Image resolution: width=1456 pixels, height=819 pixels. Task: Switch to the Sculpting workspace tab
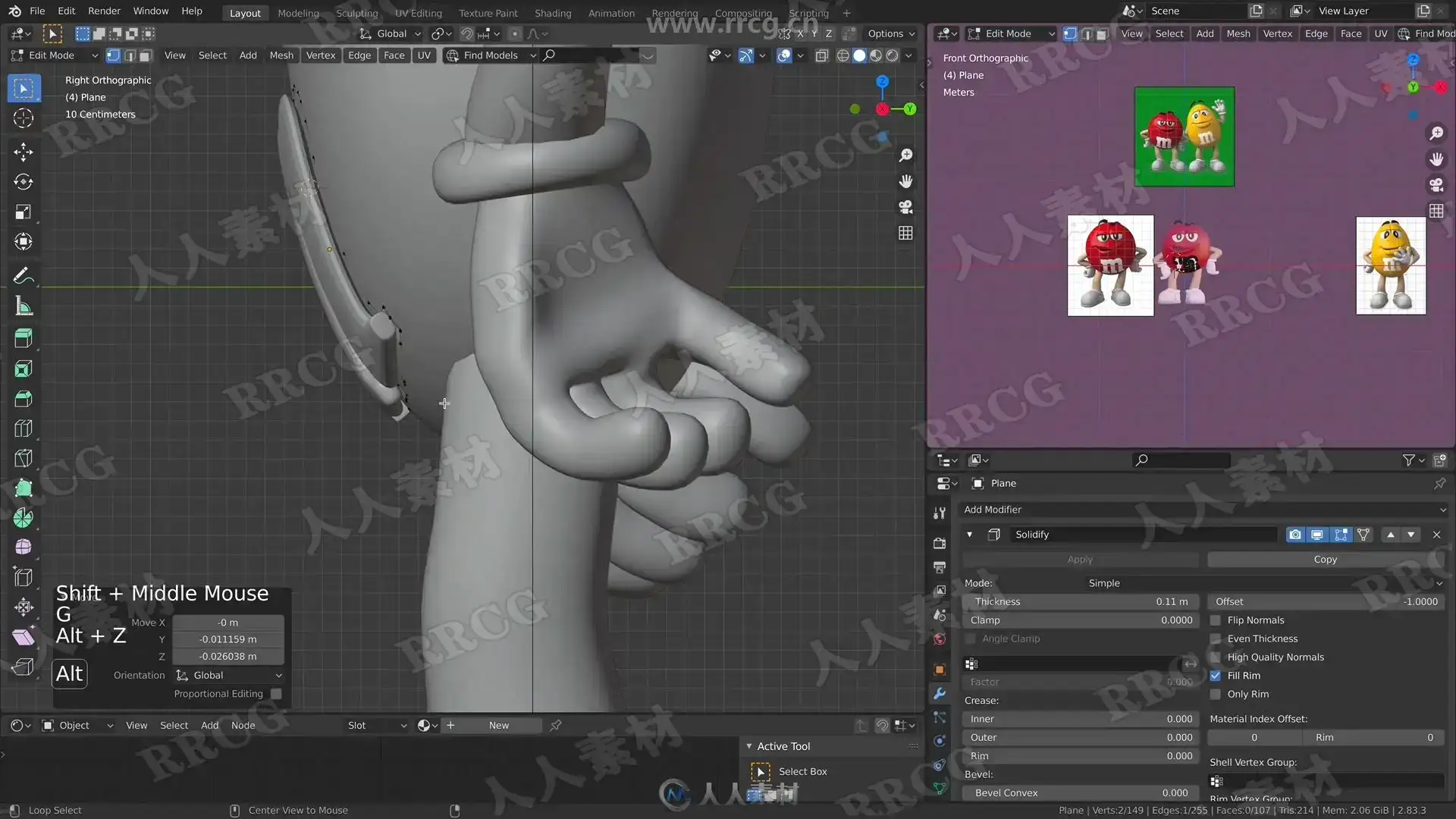(356, 13)
